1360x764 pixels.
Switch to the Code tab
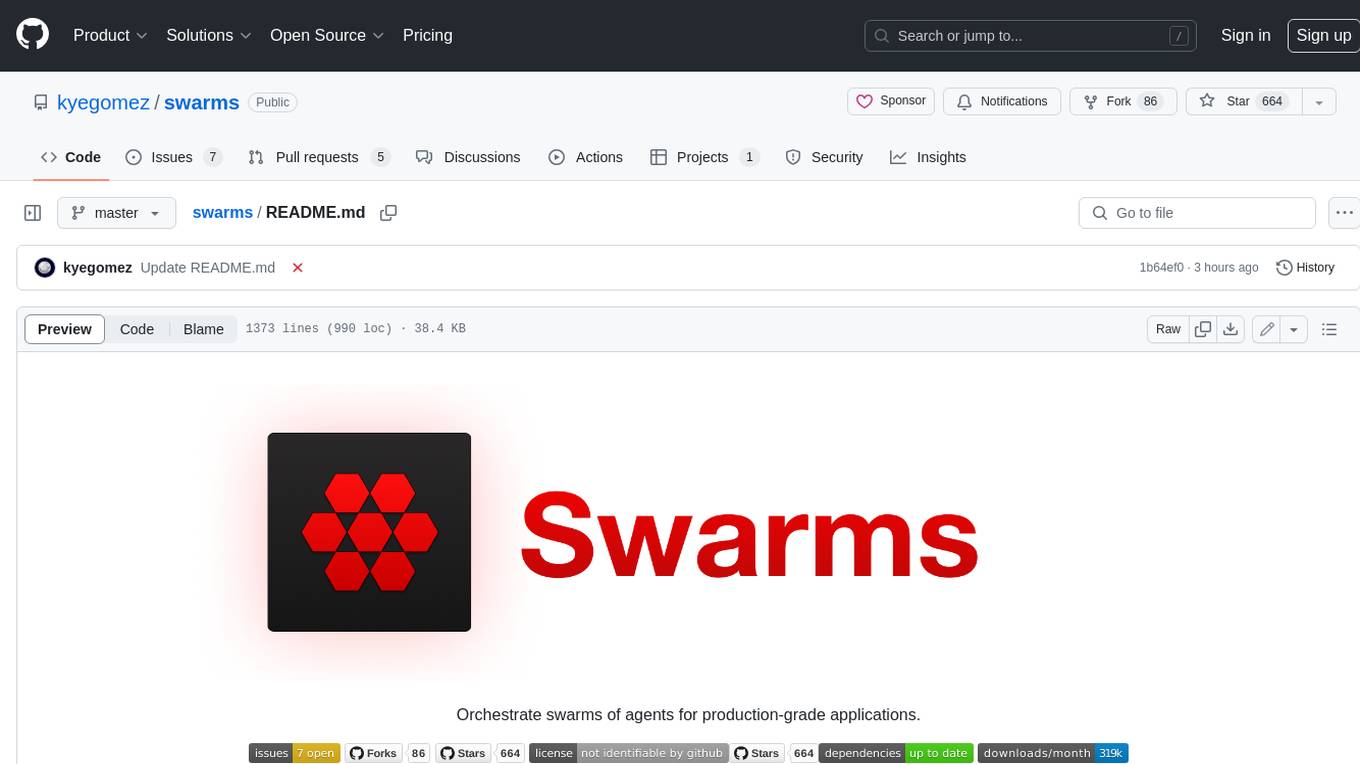click(70, 157)
